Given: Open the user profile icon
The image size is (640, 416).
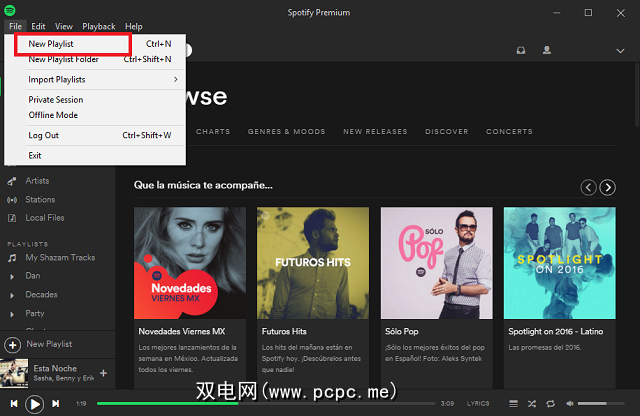Looking at the screenshot, I should coord(547,50).
